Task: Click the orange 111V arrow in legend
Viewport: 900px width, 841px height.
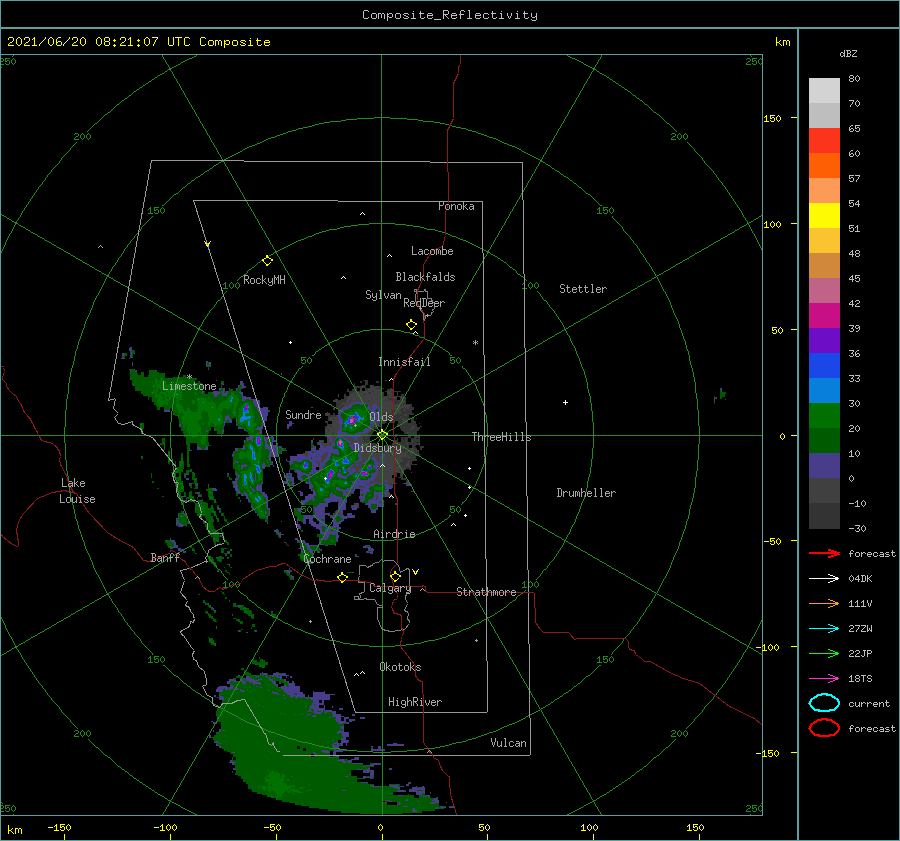Action: coord(824,603)
